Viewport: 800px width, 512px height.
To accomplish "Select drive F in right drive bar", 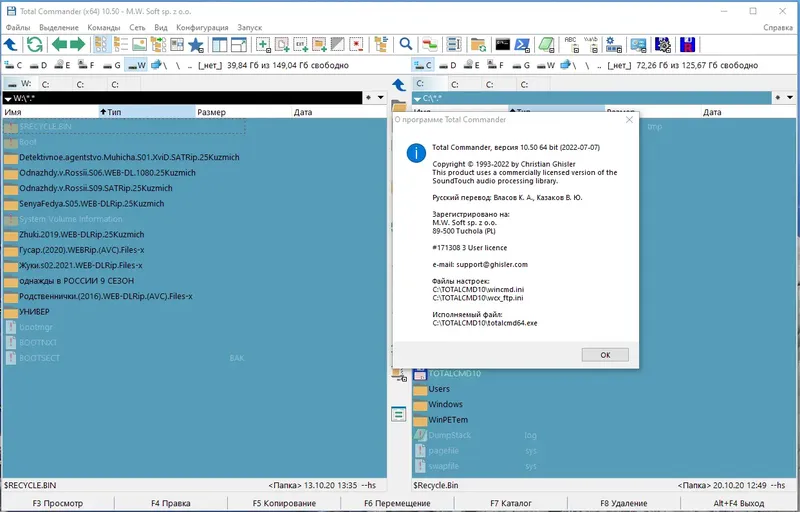I will [495, 65].
